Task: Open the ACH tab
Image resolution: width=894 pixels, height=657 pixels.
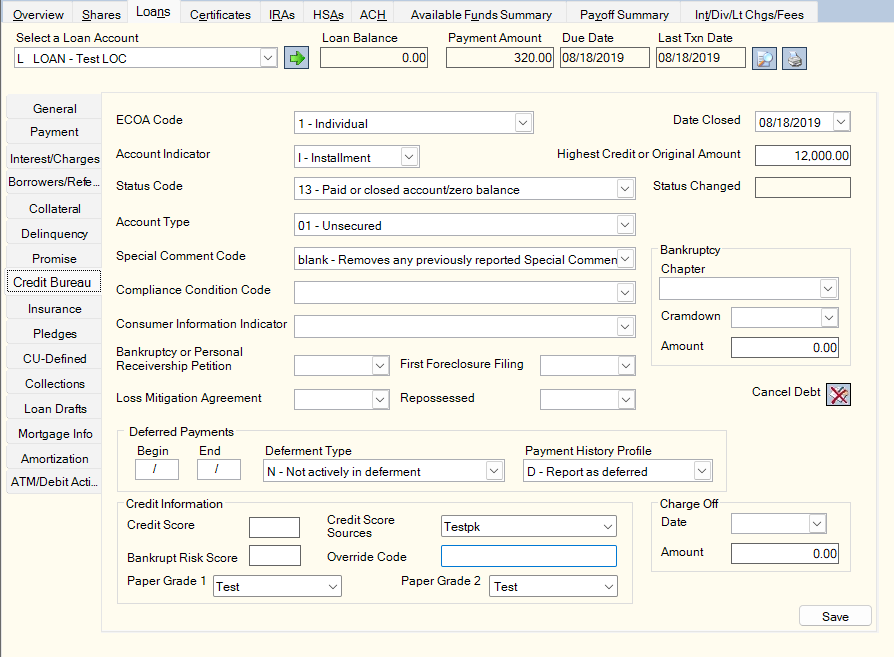Action: pos(372,14)
